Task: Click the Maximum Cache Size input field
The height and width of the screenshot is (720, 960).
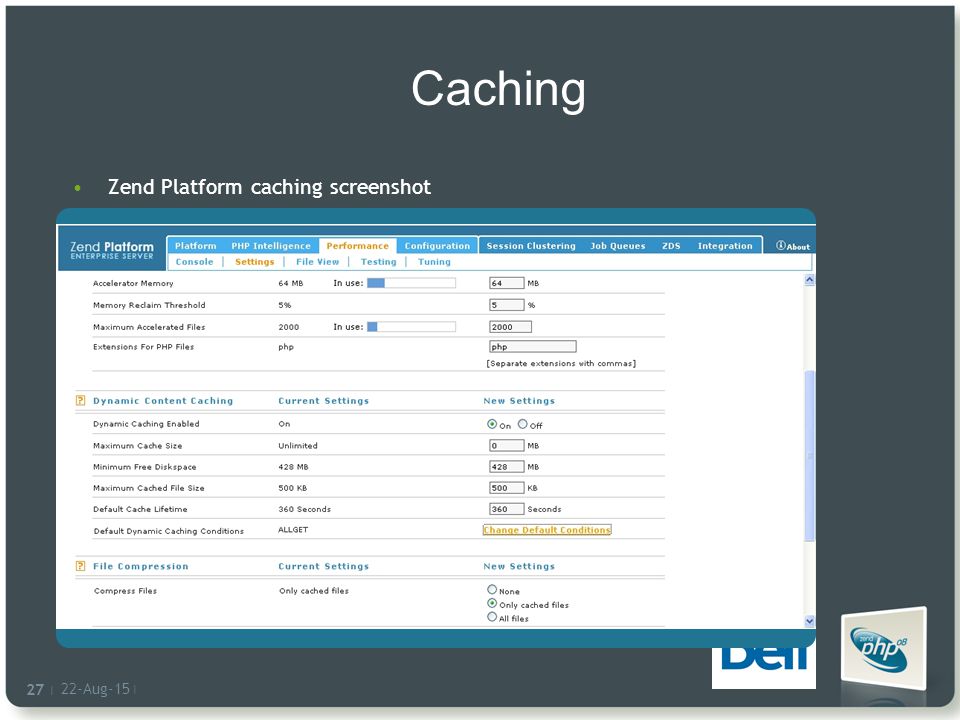Action: 507,446
